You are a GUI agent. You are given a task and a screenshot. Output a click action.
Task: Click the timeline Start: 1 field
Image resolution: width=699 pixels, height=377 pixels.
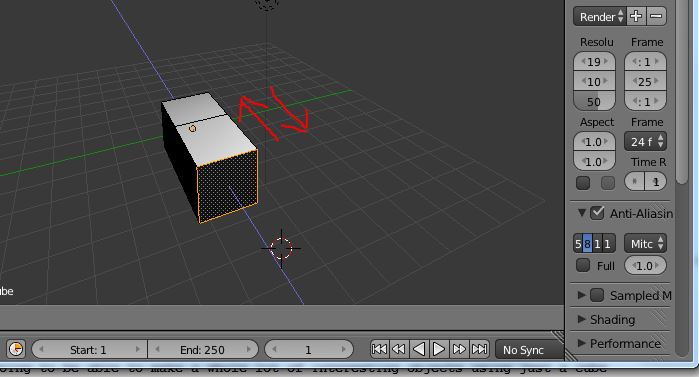pyautogui.click(x=89, y=349)
